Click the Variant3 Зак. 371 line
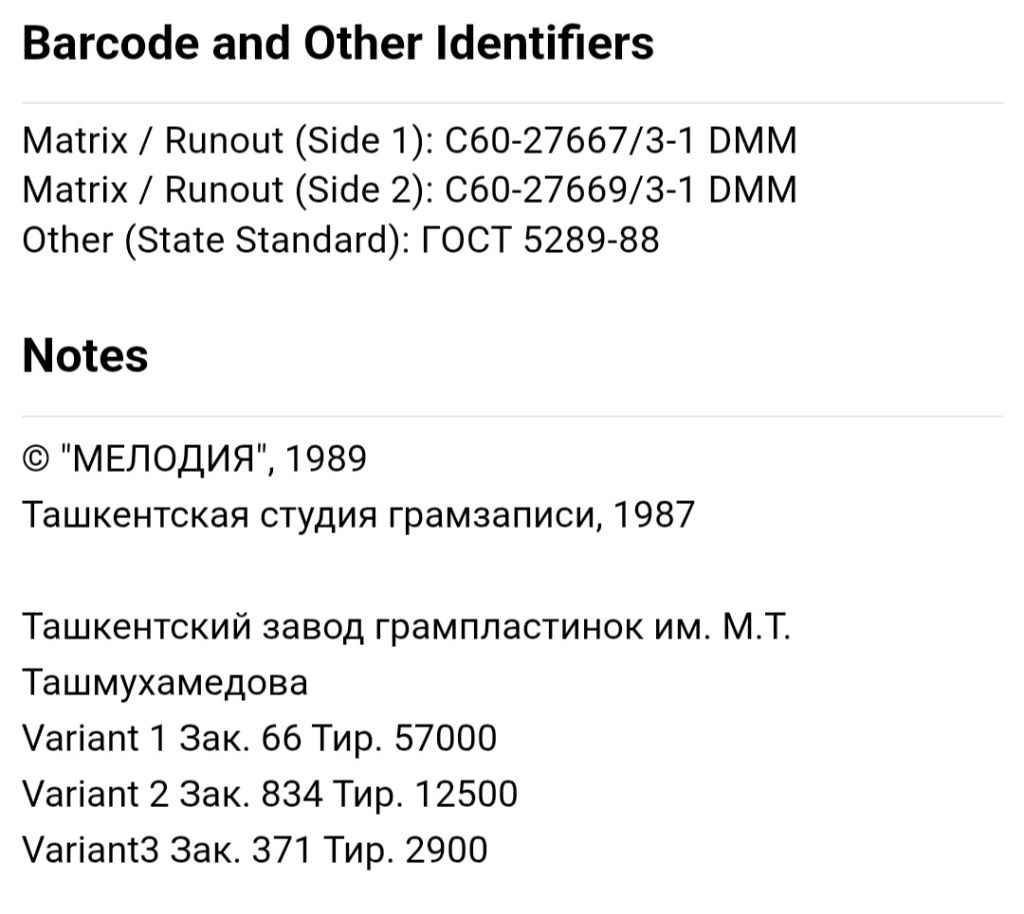This screenshot has width=1024, height=914. point(255,850)
